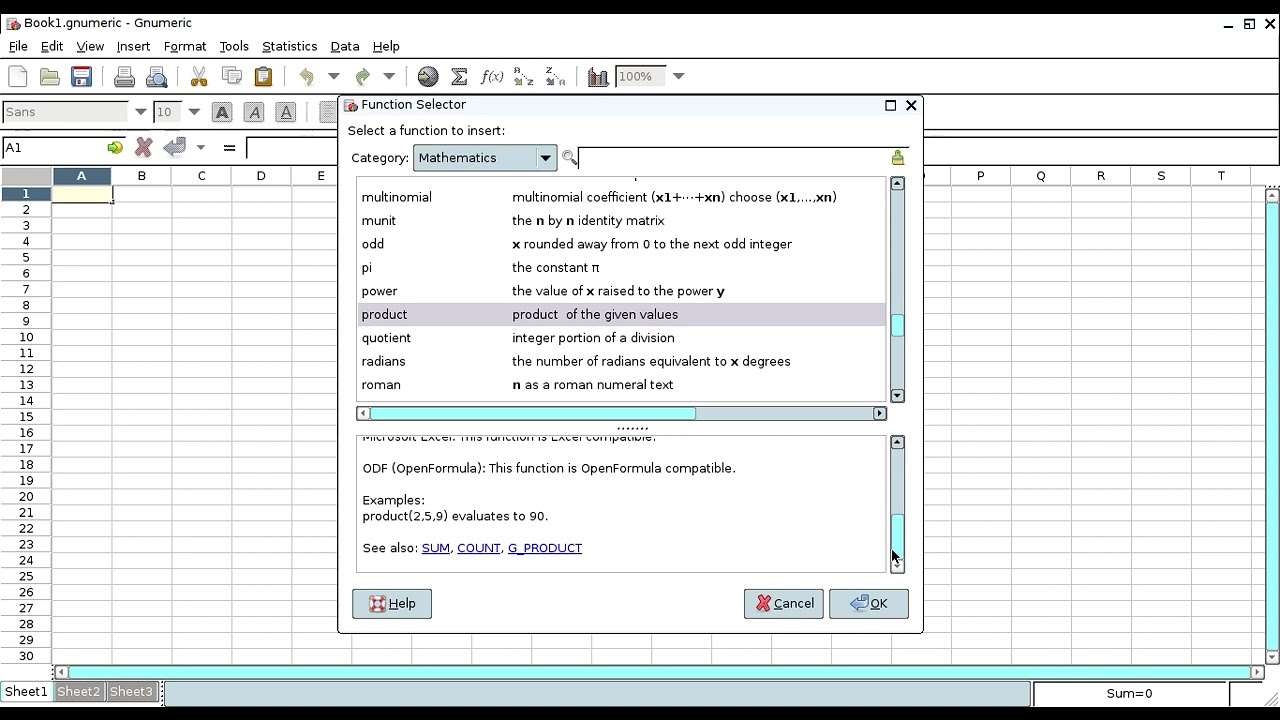Click the function list horizontal scrollbar thumb
The width and height of the screenshot is (1280, 720).
(x=533, y=413)
